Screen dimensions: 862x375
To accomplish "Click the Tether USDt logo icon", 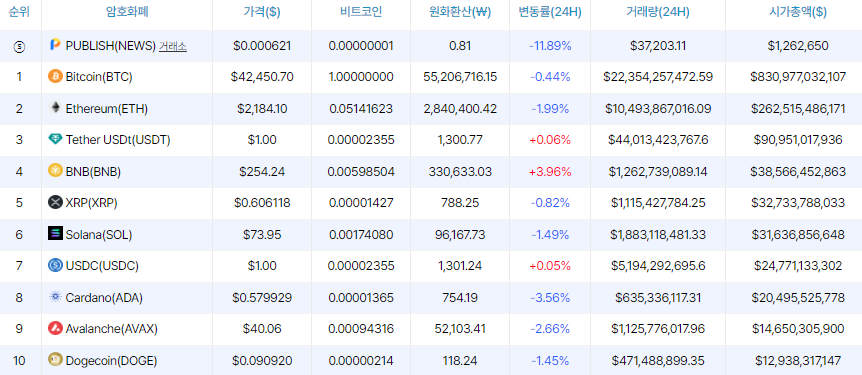I will pos(55,140).
